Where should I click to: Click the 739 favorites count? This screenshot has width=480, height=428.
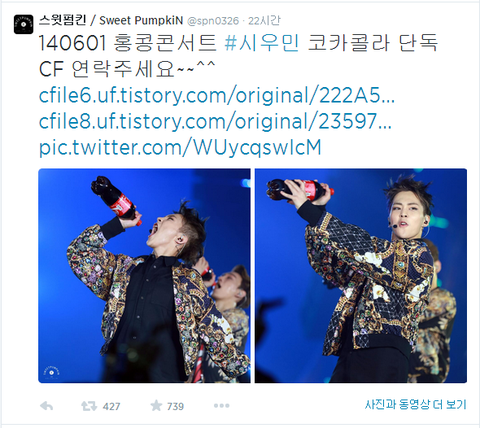tap(175, 407)
